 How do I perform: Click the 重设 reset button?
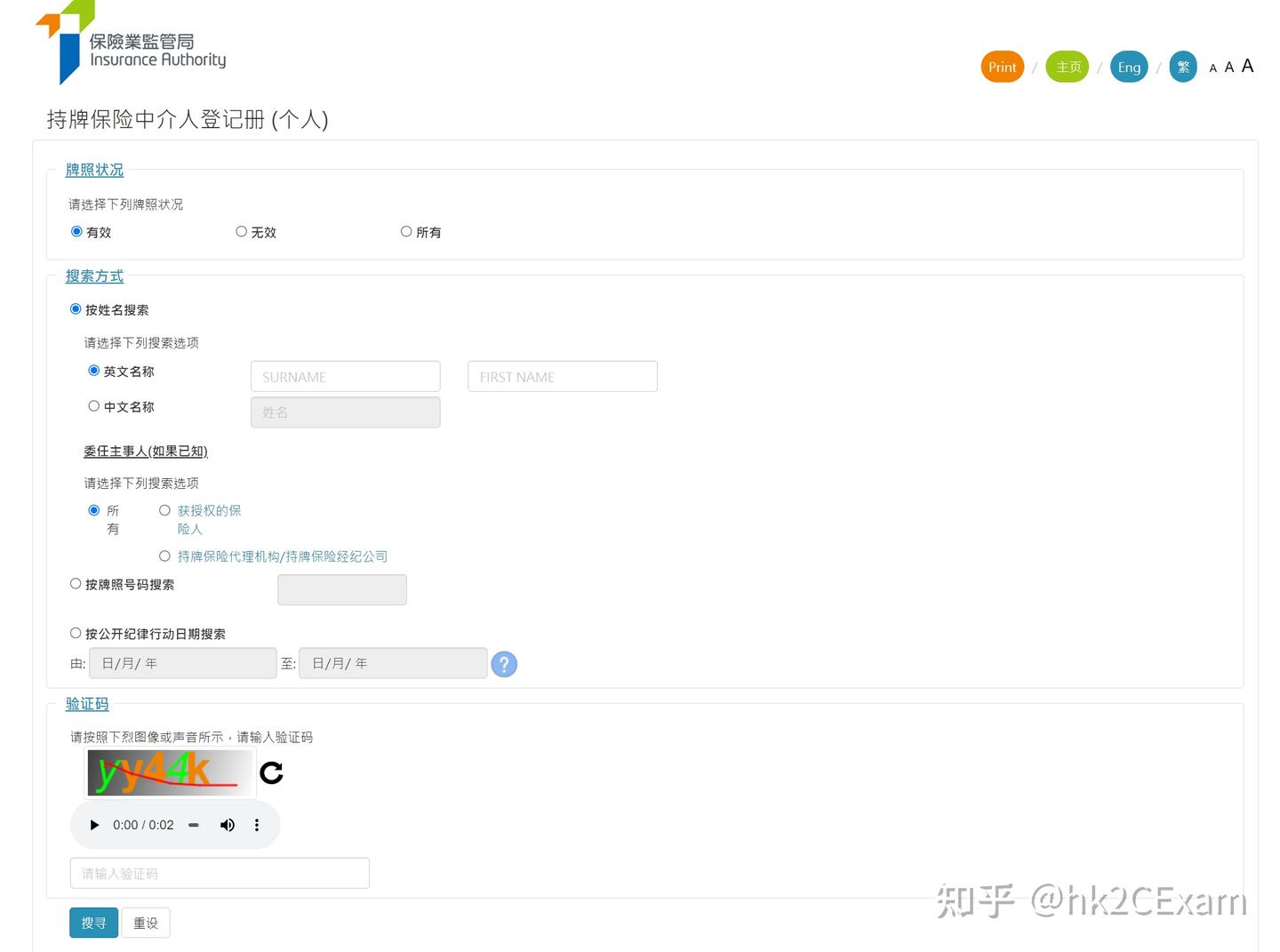coord(146,923)
